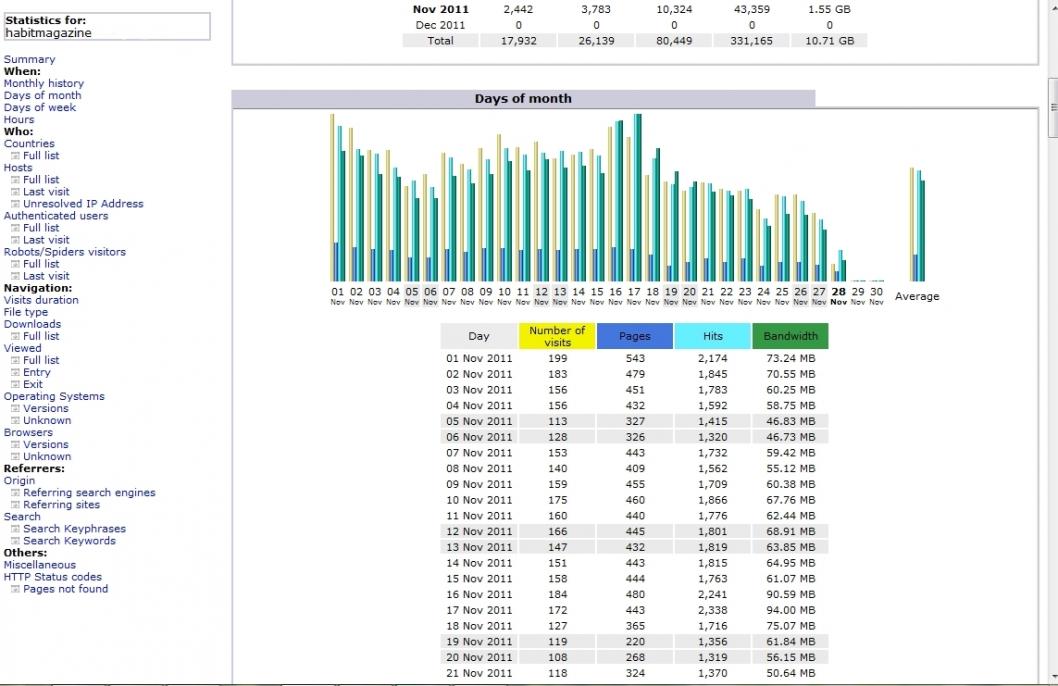Click the 01 Nov chart bars

click(x=337, y=197)
